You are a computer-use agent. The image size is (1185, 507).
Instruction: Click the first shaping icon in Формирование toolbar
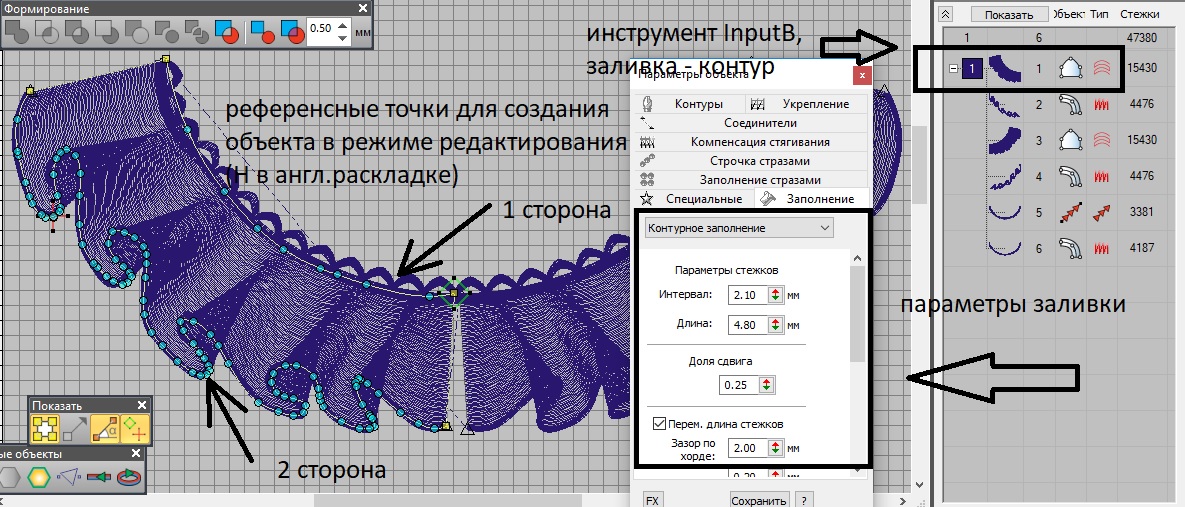[16, 30]
